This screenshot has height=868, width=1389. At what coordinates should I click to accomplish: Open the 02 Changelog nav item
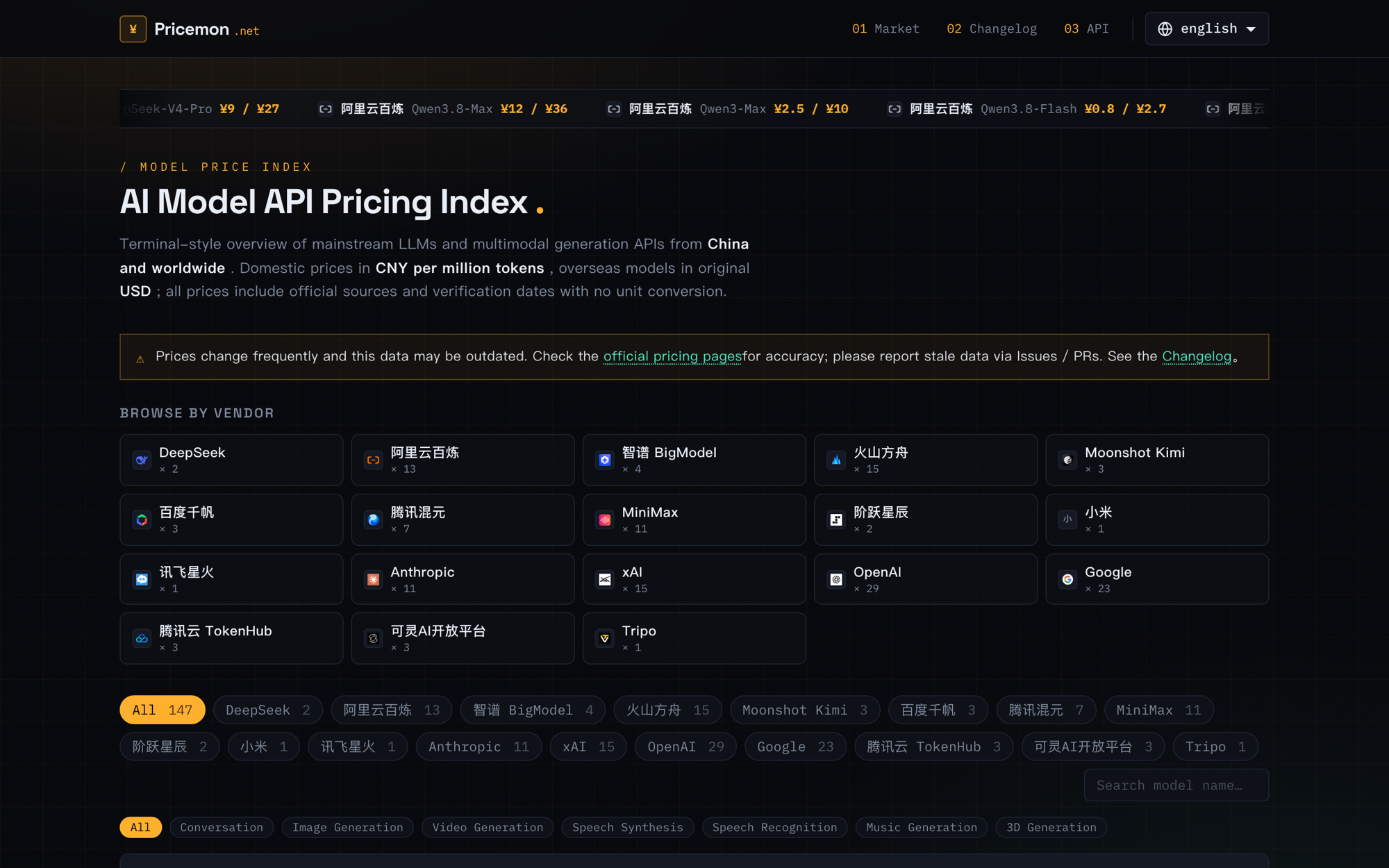[992, 28]
